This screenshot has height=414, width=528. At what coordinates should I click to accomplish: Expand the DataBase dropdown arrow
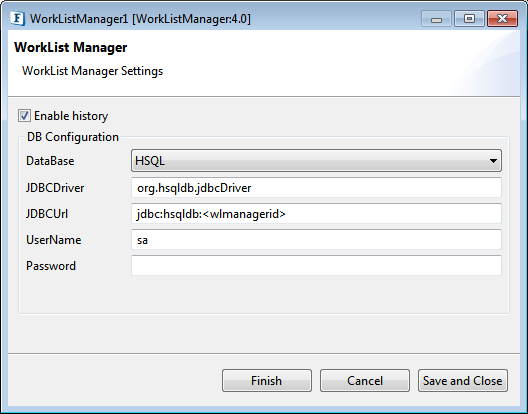493,161
